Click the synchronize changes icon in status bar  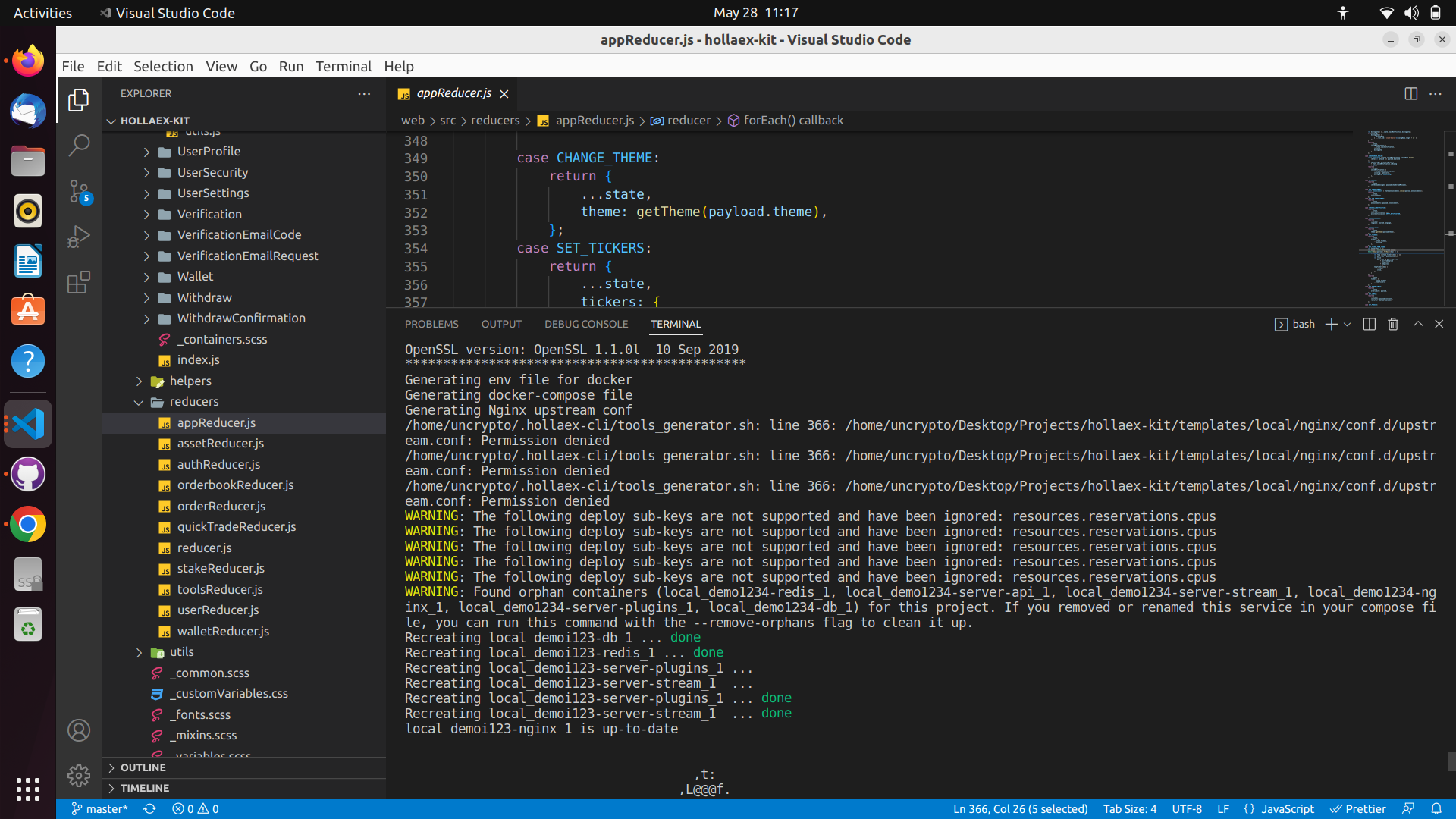point(149,809)
